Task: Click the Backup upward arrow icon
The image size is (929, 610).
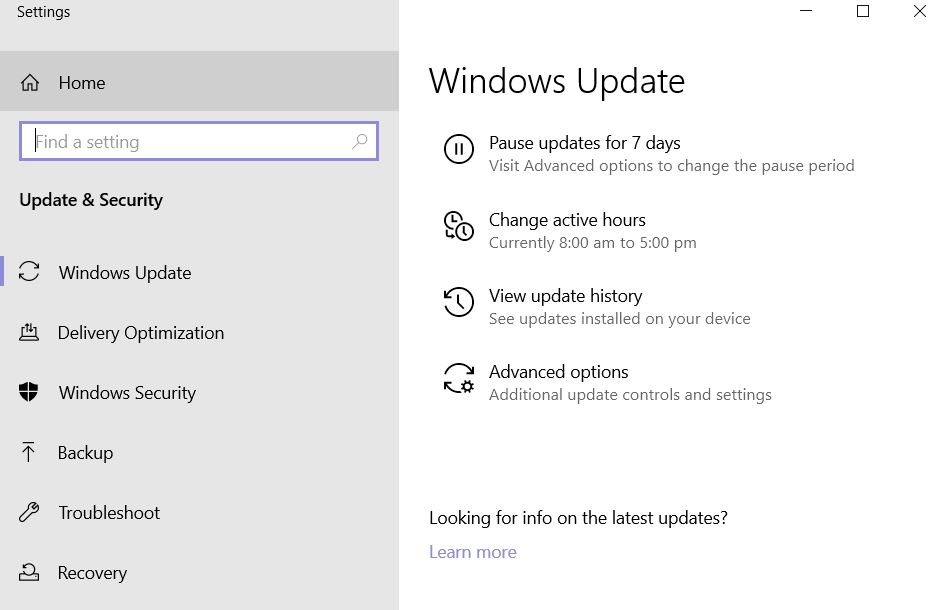Action: [x=28, y=452]
